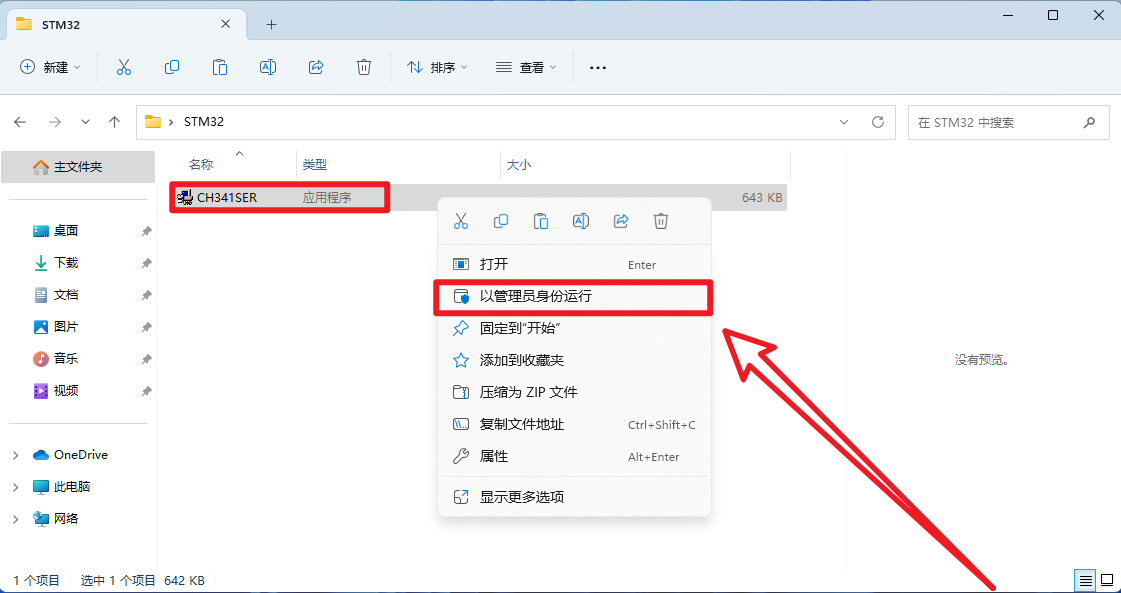Click the Rename icon in the context menu
Image resolution: width=1121 pixels, height=593 pixels.
tap(581, 221)
